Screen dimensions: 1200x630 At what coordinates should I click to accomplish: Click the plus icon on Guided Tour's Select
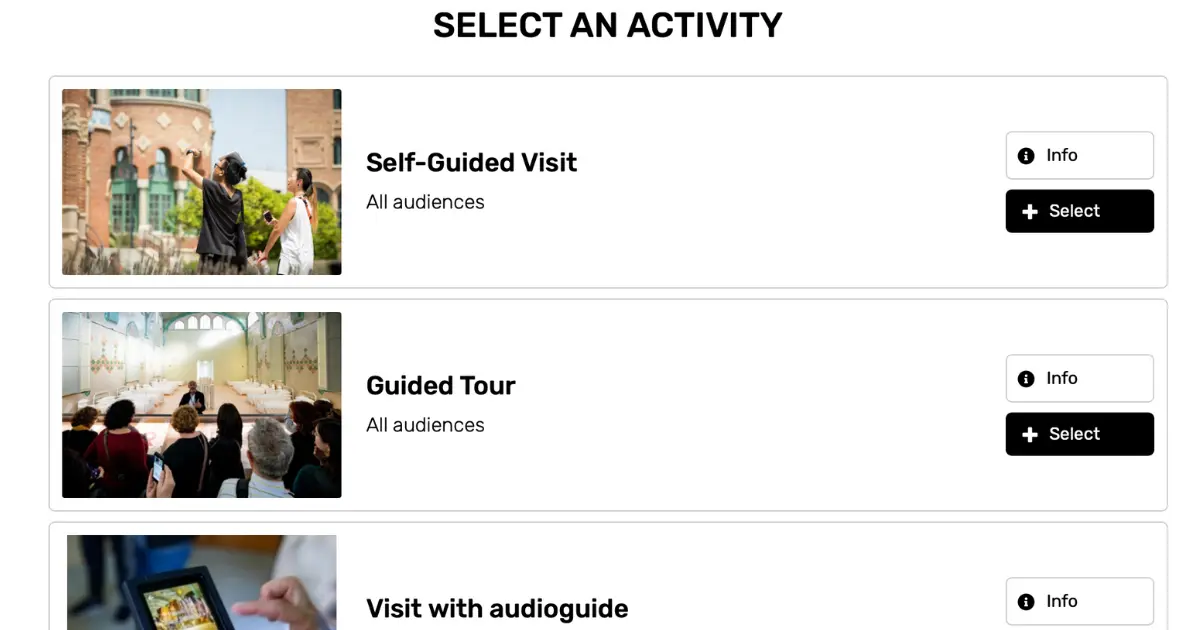coord(1030,435)
